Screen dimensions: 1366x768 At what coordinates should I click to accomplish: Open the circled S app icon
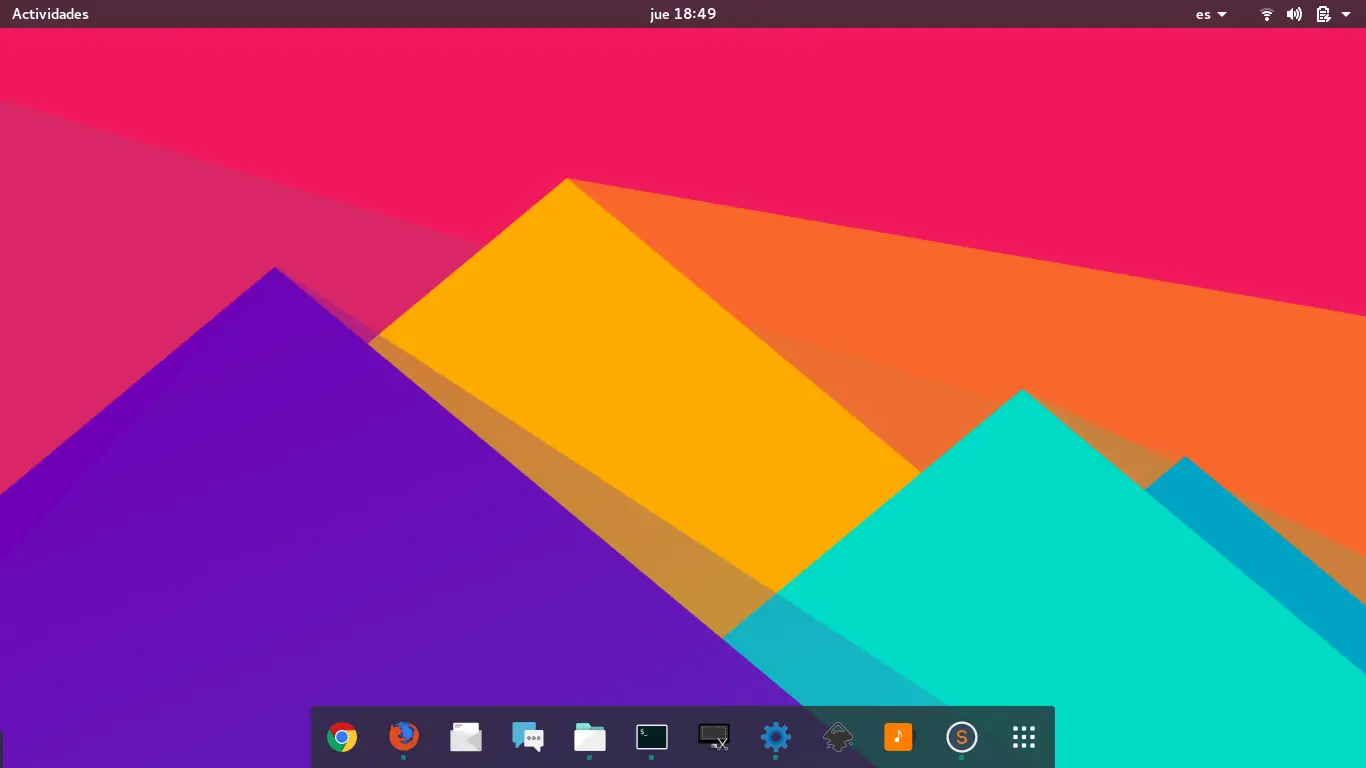point(961,738)
